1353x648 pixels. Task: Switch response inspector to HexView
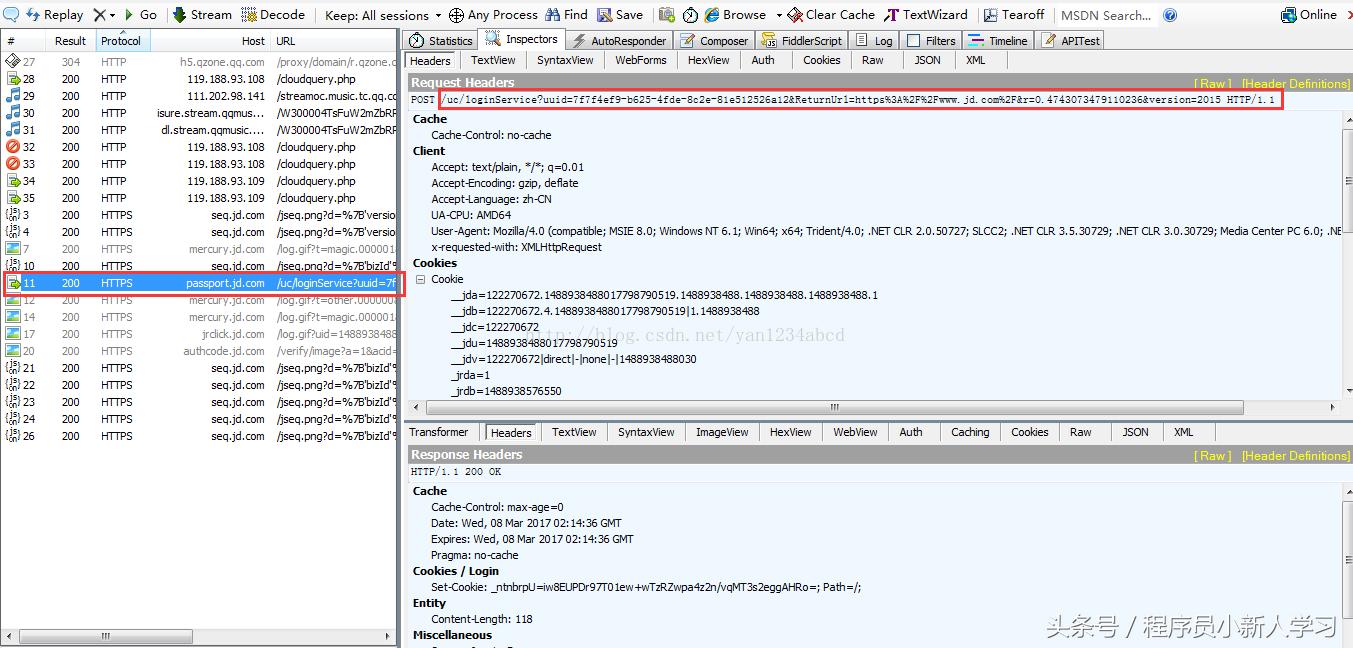(x=790, y=432)
